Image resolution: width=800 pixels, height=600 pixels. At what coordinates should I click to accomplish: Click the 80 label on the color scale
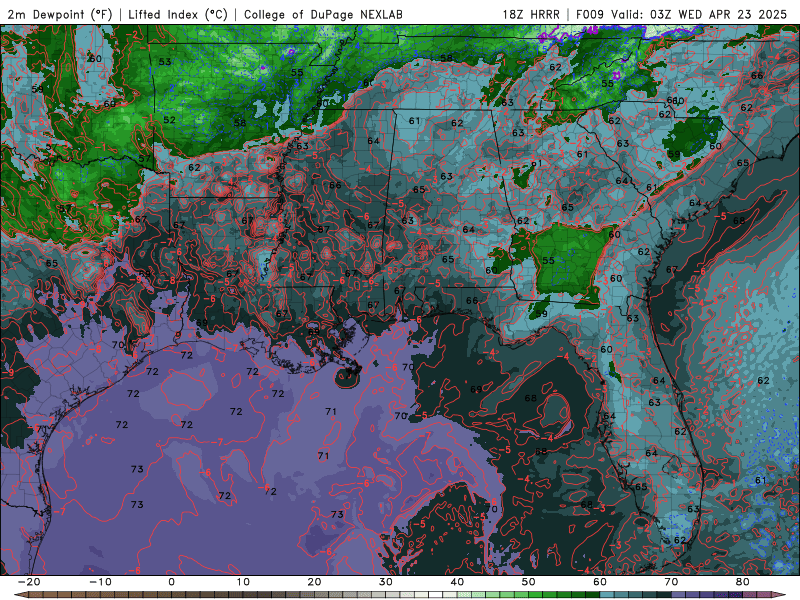click(743, 582)
